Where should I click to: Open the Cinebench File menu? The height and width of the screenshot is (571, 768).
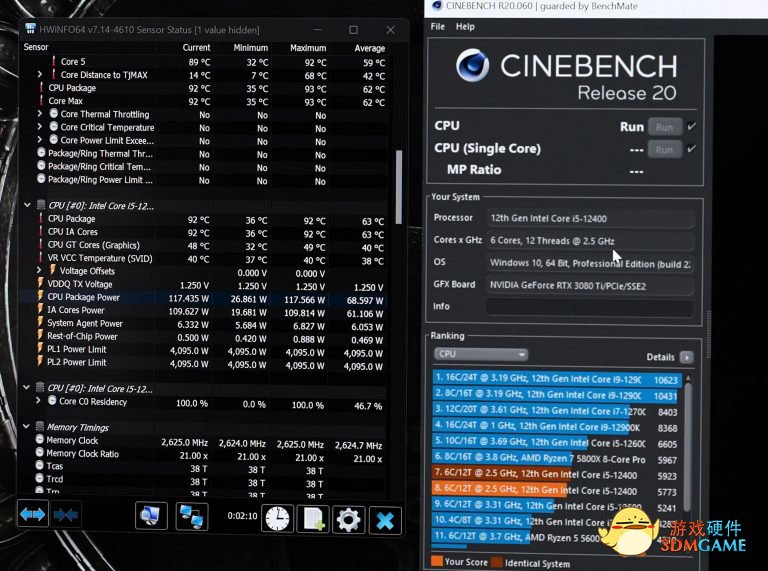click(437, 26)
